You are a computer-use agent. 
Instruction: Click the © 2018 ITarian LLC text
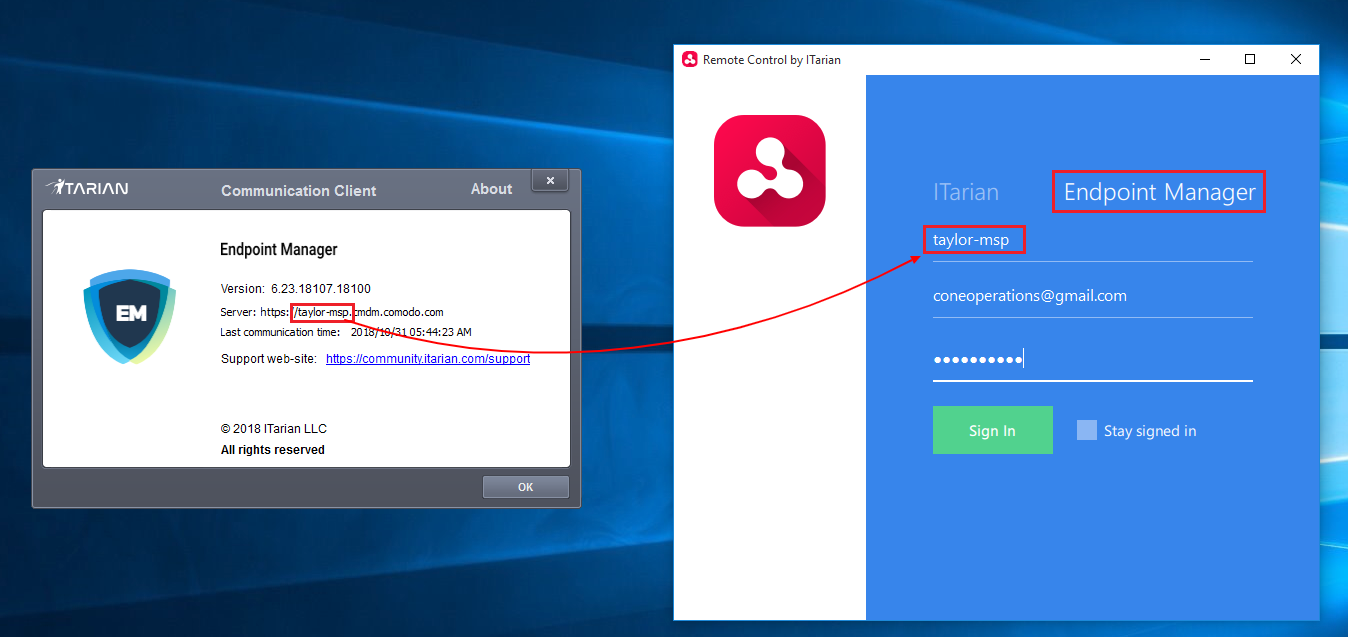coord(274,429)
